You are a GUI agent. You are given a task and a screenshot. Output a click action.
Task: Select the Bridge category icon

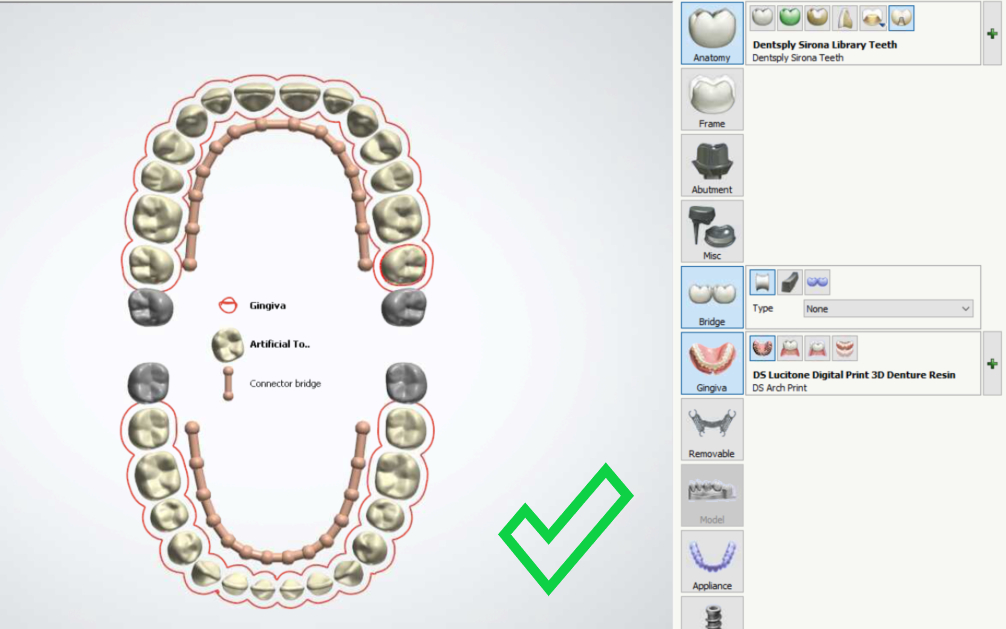tap(712, 297)
